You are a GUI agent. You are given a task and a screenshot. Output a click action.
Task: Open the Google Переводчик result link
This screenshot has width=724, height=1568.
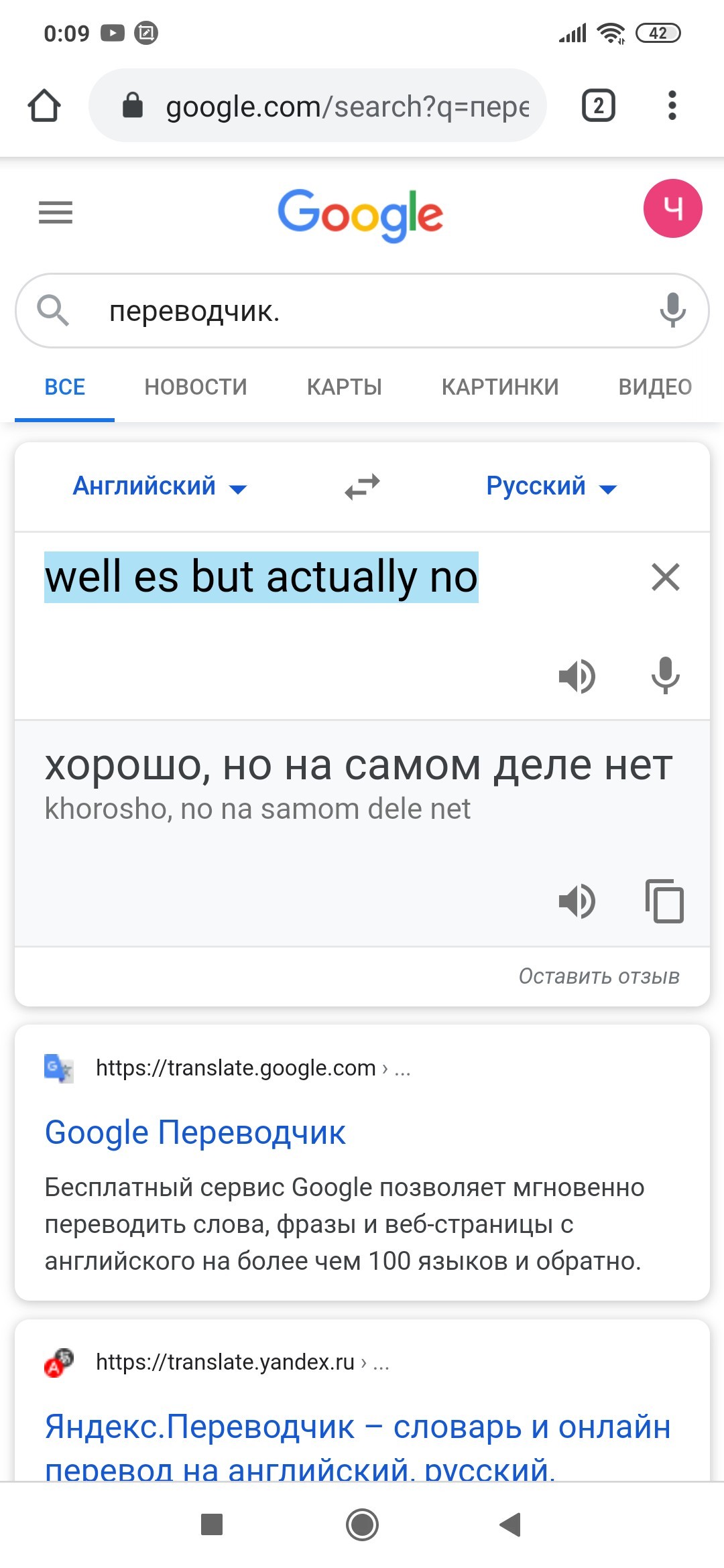pyautogui.click(x=195, y=1132)
